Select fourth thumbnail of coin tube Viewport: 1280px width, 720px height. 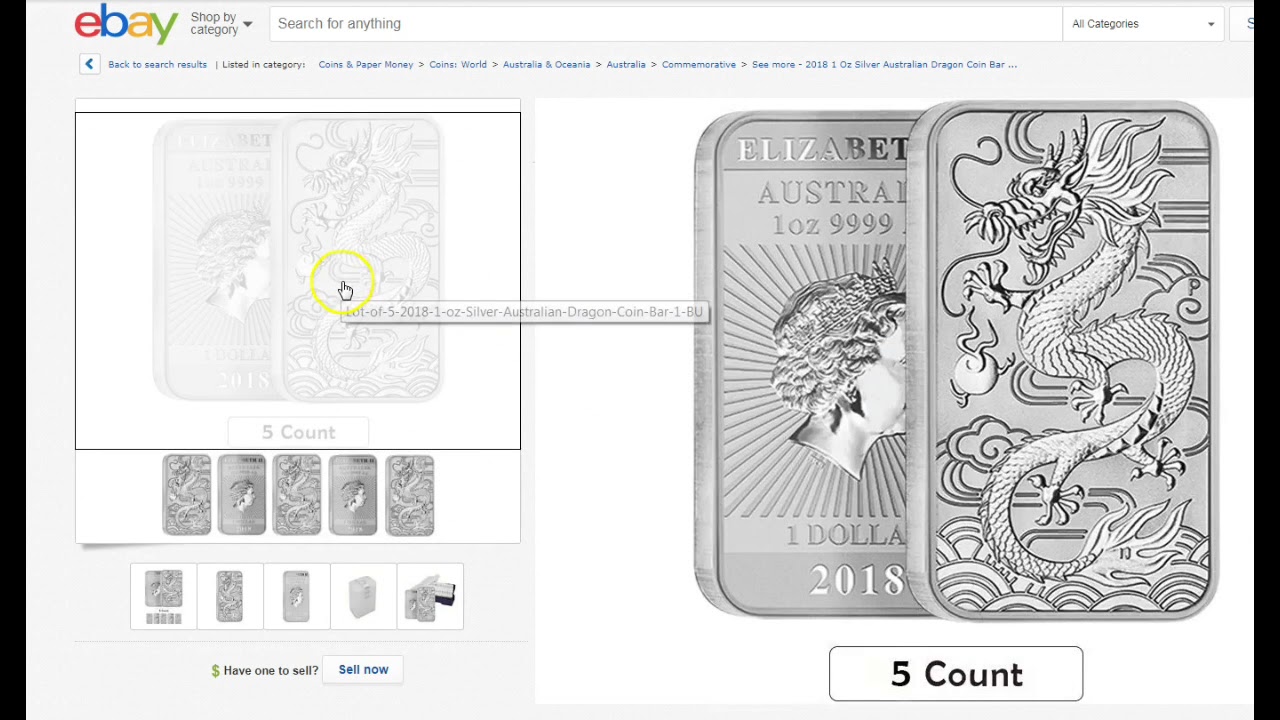pos(363,596)
